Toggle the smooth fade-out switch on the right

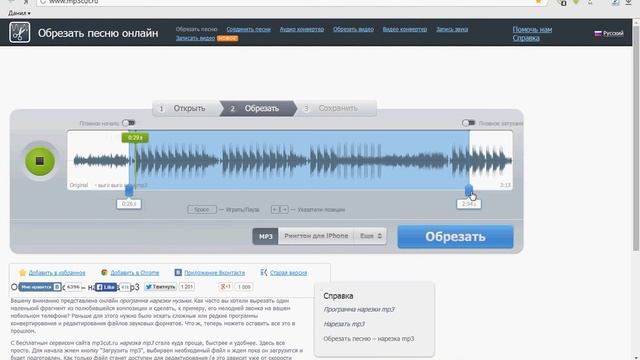[x=469, y=123]
